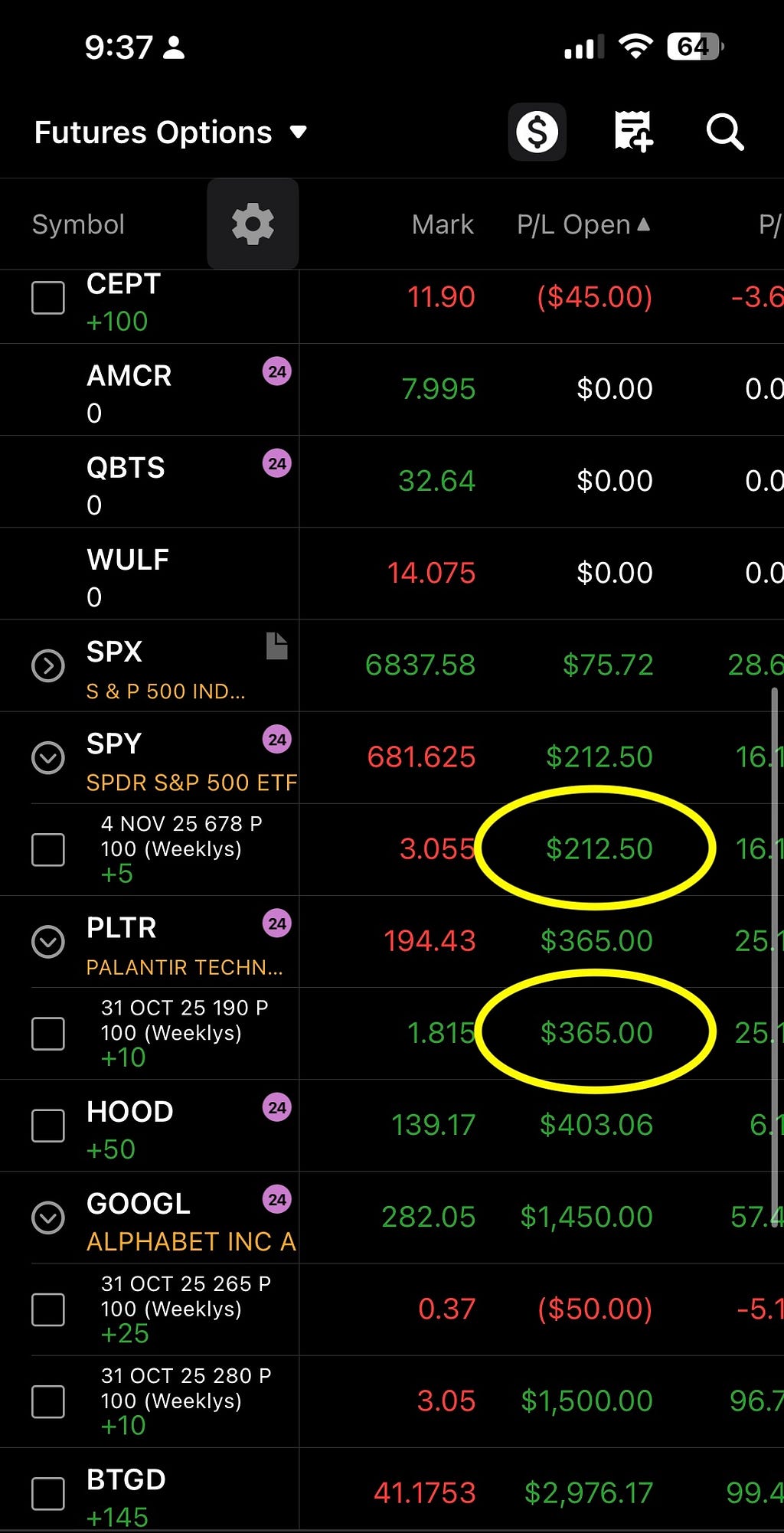Tap the document icon beside SPX
Viewport: 784px width, 1533px height.
point(276,646)
